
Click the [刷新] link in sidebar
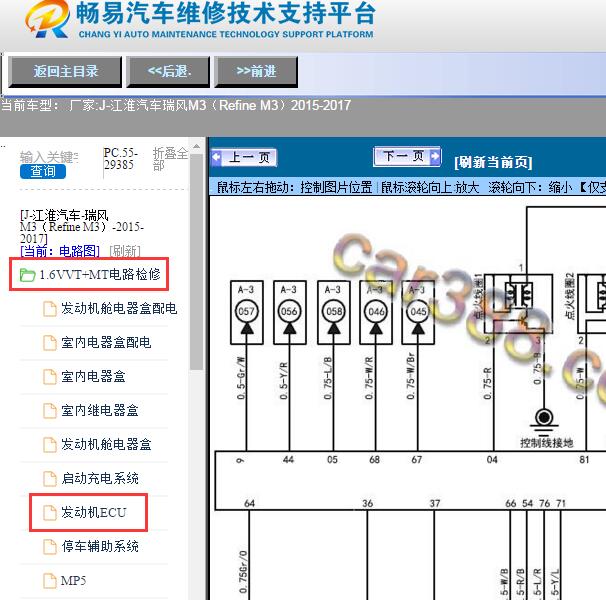125,251
